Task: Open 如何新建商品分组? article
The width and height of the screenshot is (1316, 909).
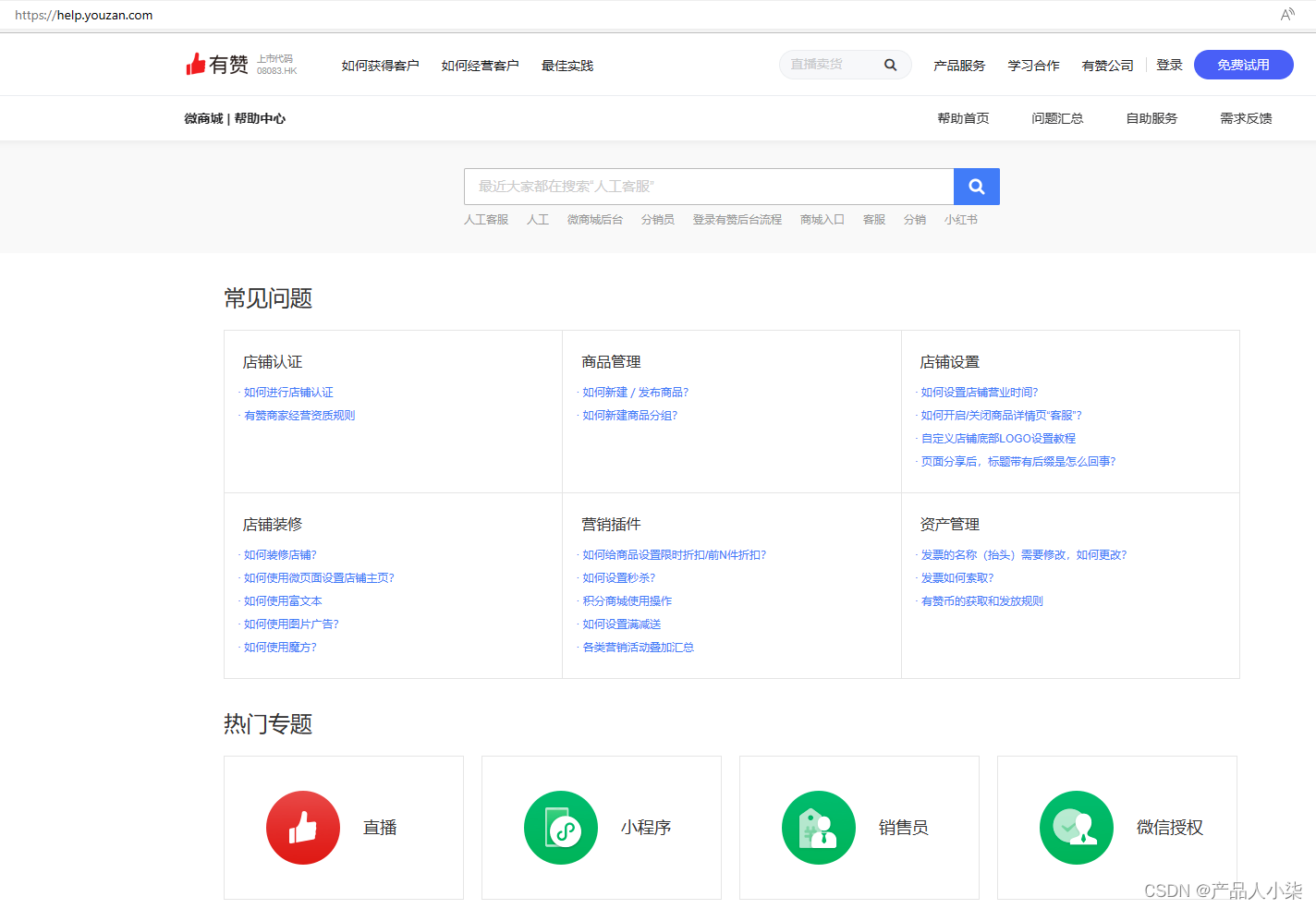Action: [x=630, y=416]
